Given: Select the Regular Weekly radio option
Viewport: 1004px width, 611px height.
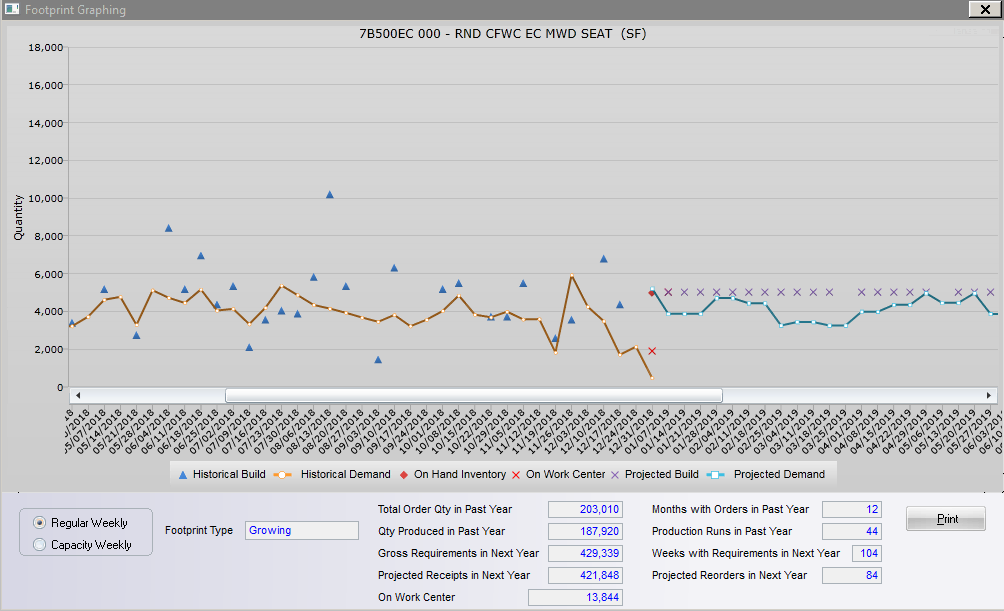Looking at the screenshot, I should click(x=40, y=523).
